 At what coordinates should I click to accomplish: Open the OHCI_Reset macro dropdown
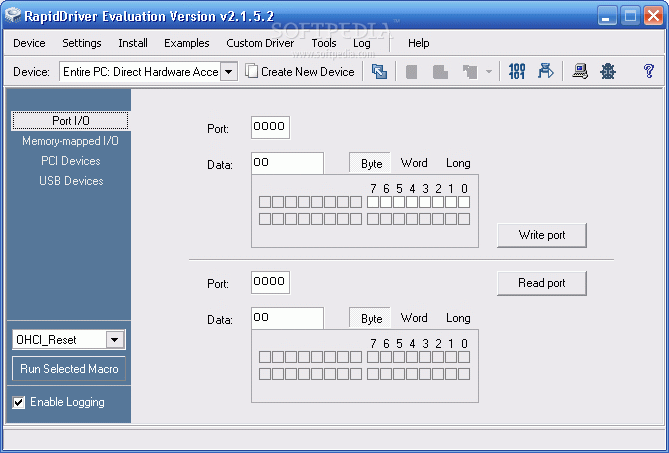(x=114, y=340)
